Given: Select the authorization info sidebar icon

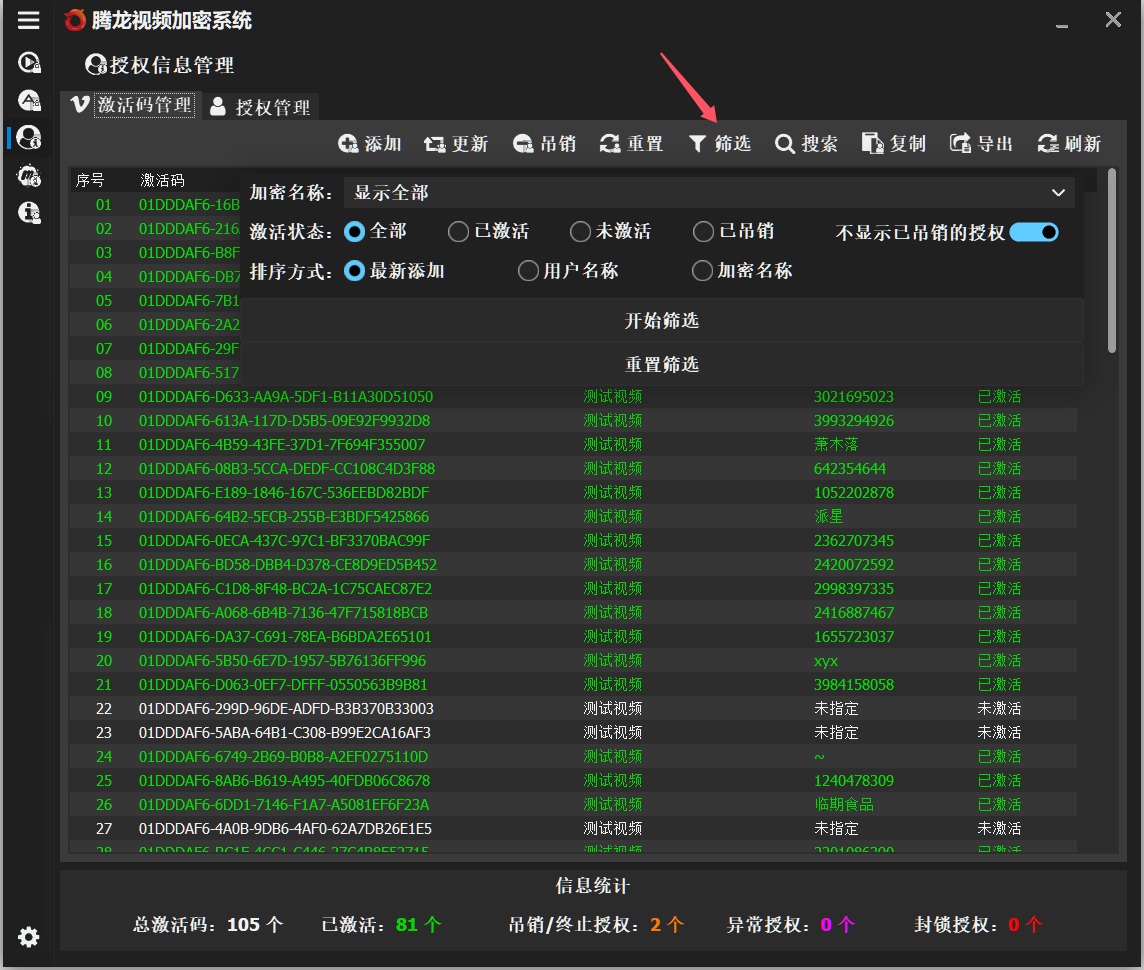Looking at the screenshot, I should (28, 137).
